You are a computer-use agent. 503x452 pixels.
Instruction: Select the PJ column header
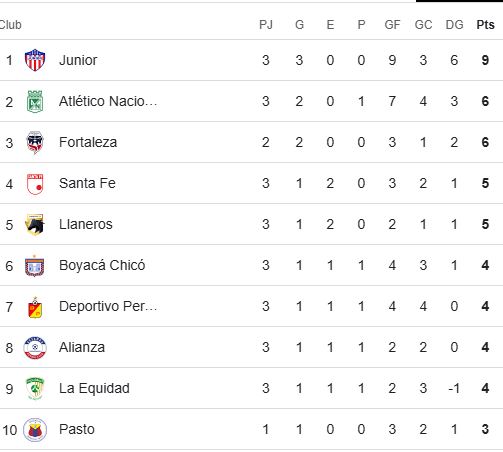(266, 25)
